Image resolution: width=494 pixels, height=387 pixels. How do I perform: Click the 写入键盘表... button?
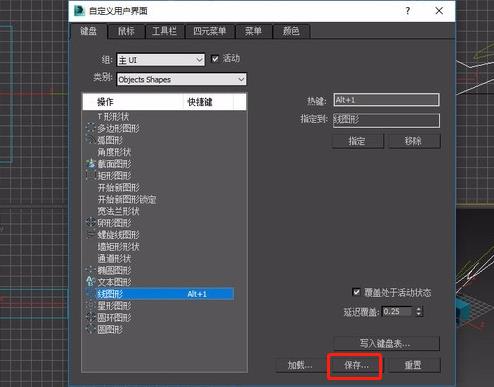(386, 343)
